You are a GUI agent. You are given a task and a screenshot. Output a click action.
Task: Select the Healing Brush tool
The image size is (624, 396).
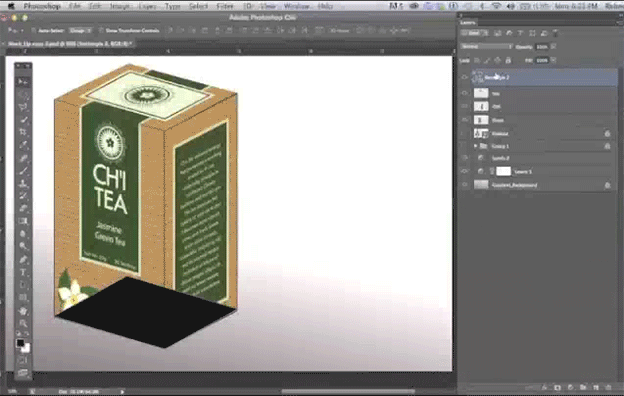23,158
